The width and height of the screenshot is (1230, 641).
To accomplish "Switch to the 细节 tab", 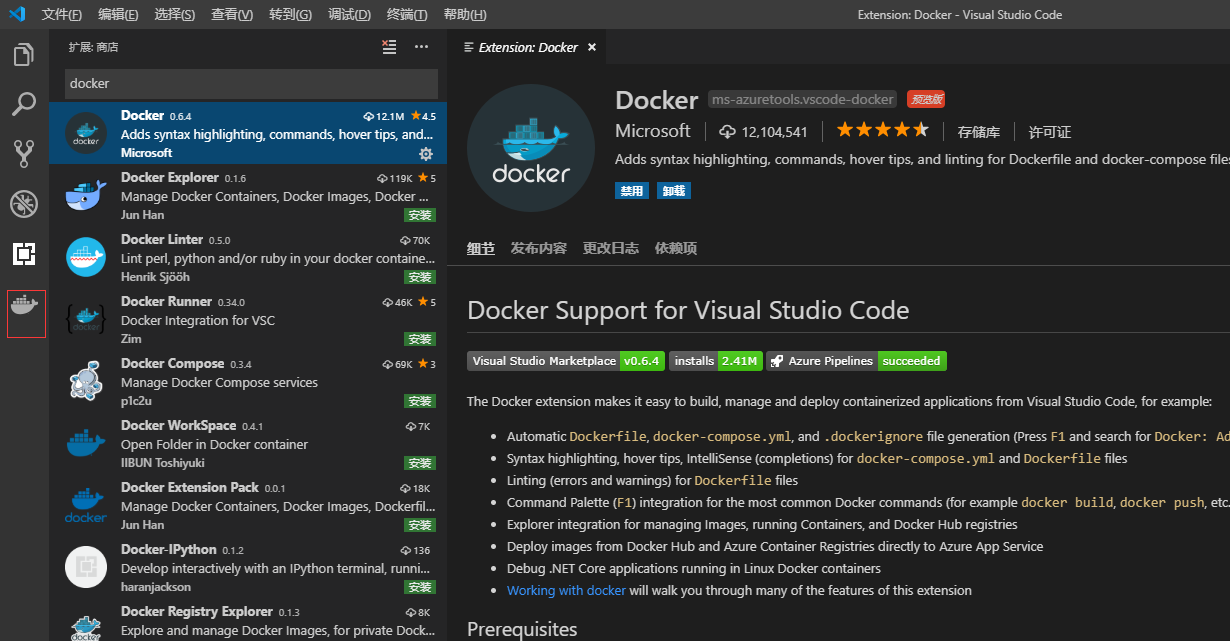I will (x=480, y=248).
